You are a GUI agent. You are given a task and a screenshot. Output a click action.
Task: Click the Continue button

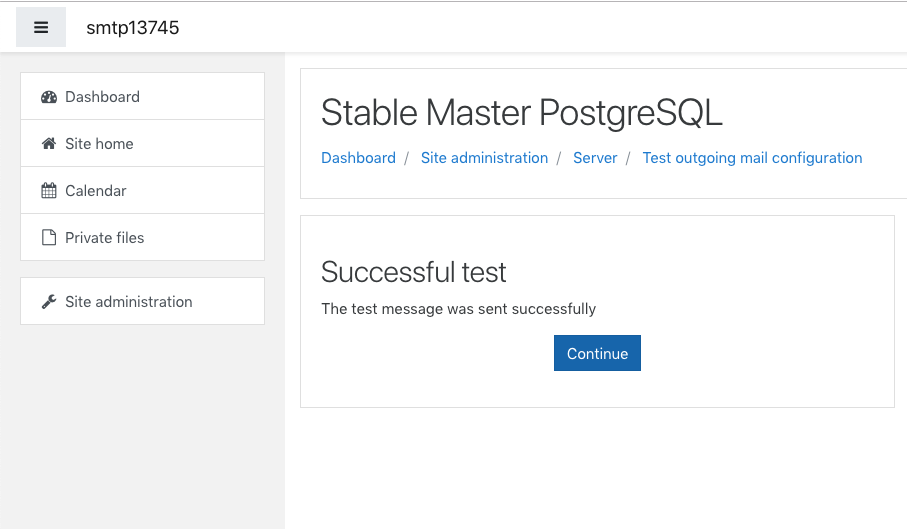597,353
